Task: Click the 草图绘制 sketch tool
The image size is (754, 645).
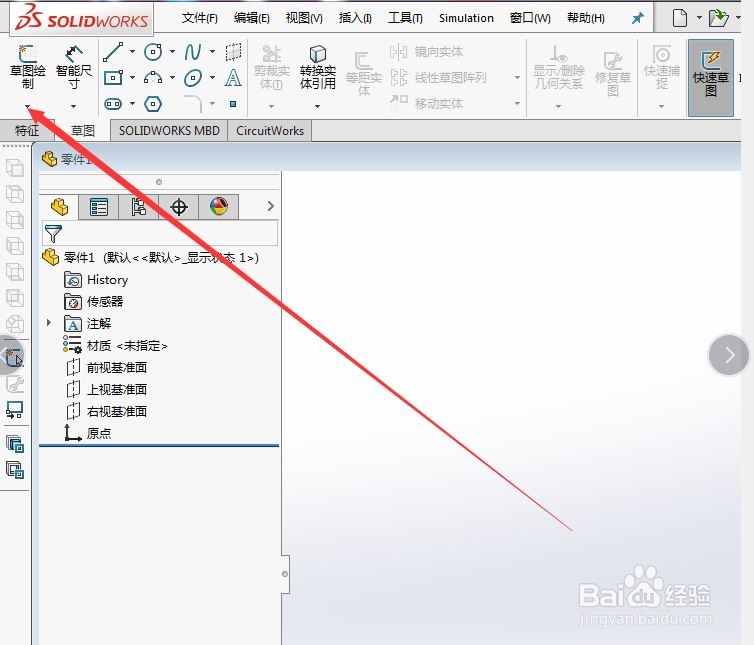Action: pyautogui.click(x=27, y=67)
